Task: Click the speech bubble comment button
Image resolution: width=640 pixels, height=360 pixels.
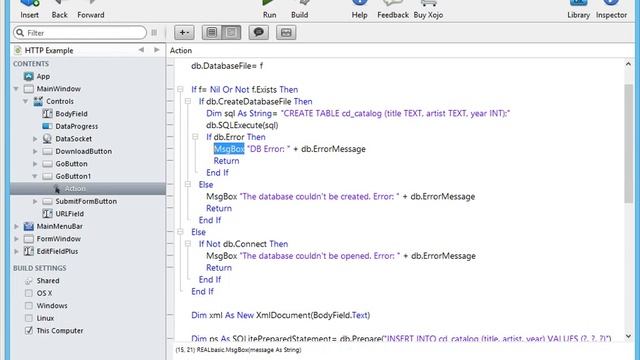Action: click(259, 33)
